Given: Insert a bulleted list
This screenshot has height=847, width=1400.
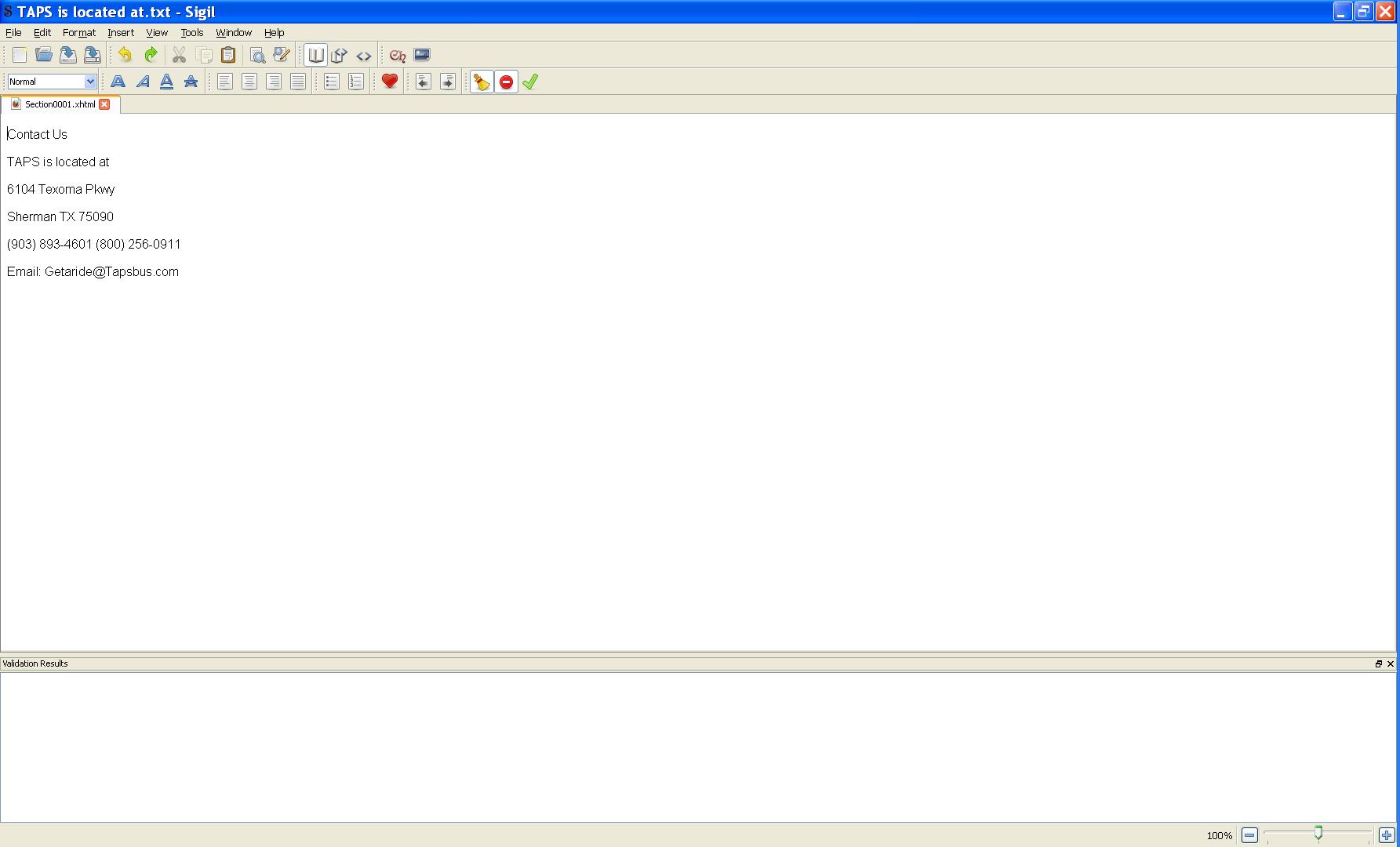Looking at the screenshot, I should tap(332, 82).
